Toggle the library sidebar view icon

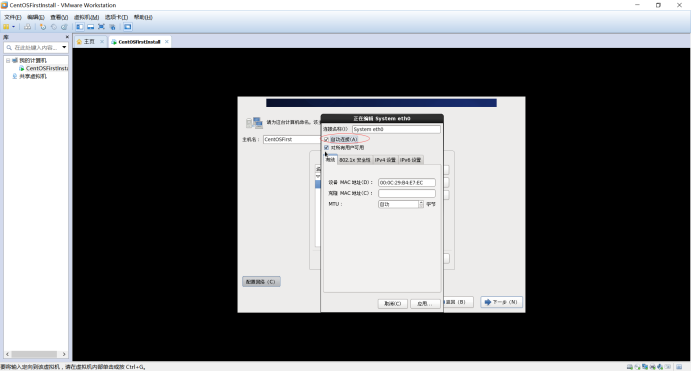coord(79,27)
